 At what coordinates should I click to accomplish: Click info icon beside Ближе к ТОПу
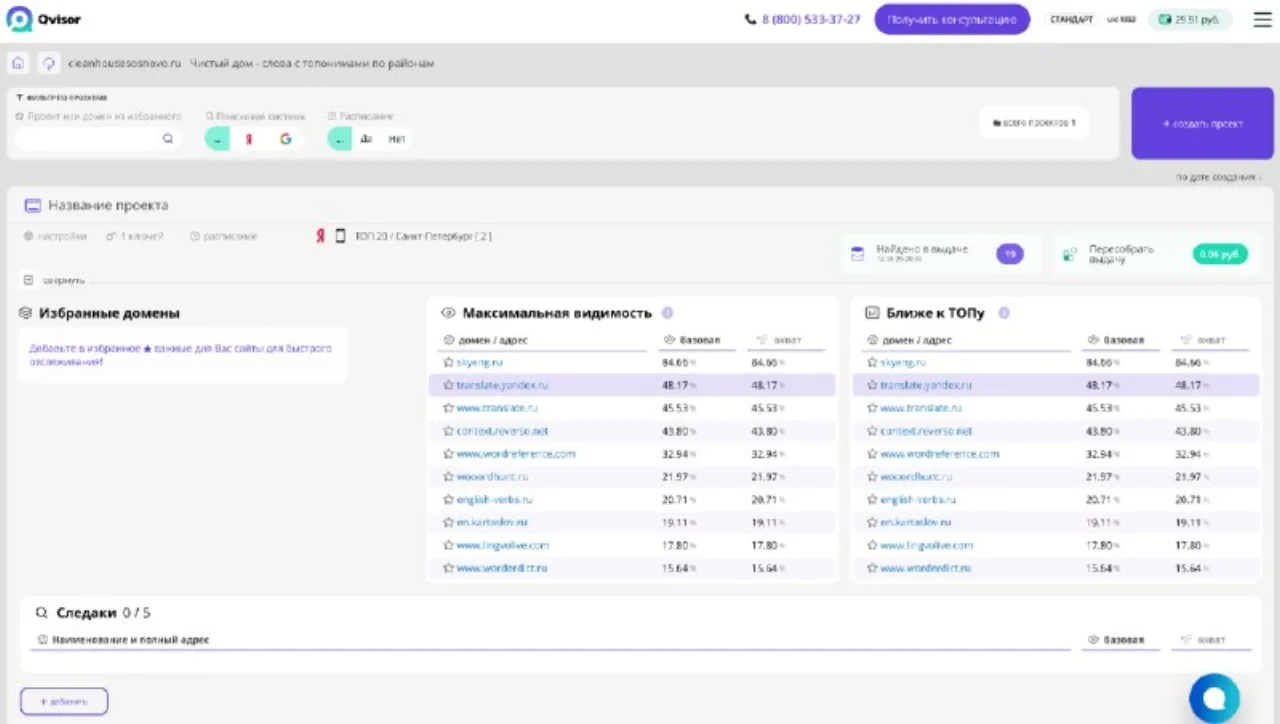tap(1004, 313)
